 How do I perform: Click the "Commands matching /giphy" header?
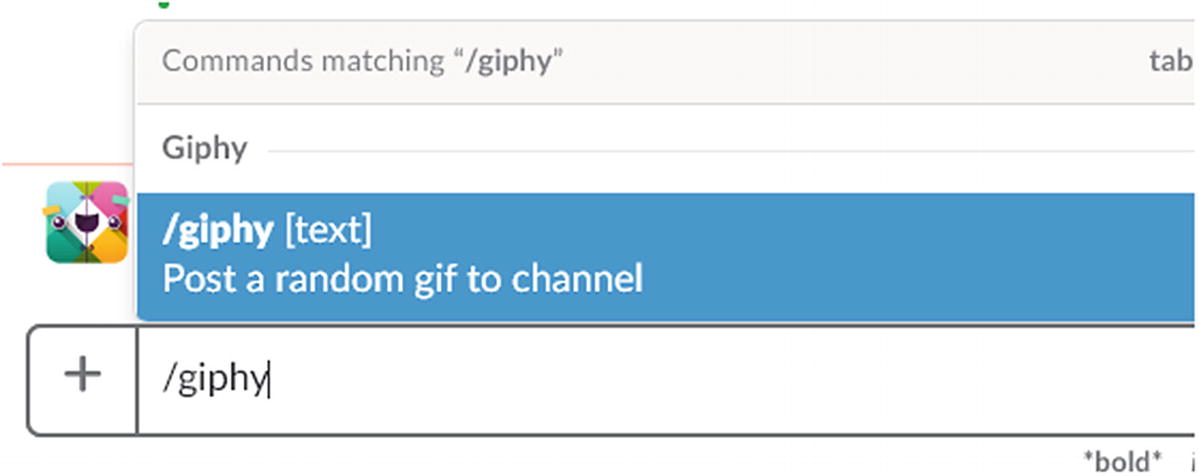pyautogui.click(x=362, y=61)
